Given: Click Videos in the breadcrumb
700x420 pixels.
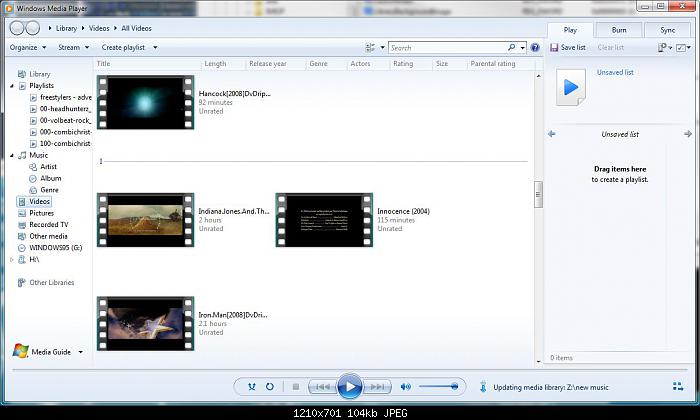Looking at the screenshot, I should click(x=99, y=28).
